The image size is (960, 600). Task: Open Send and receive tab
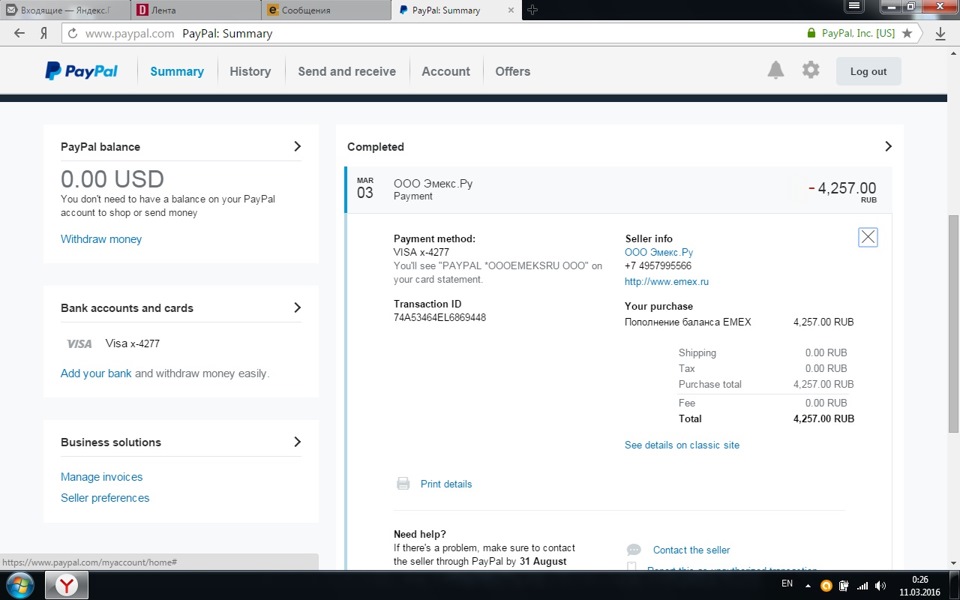(347, 71)
